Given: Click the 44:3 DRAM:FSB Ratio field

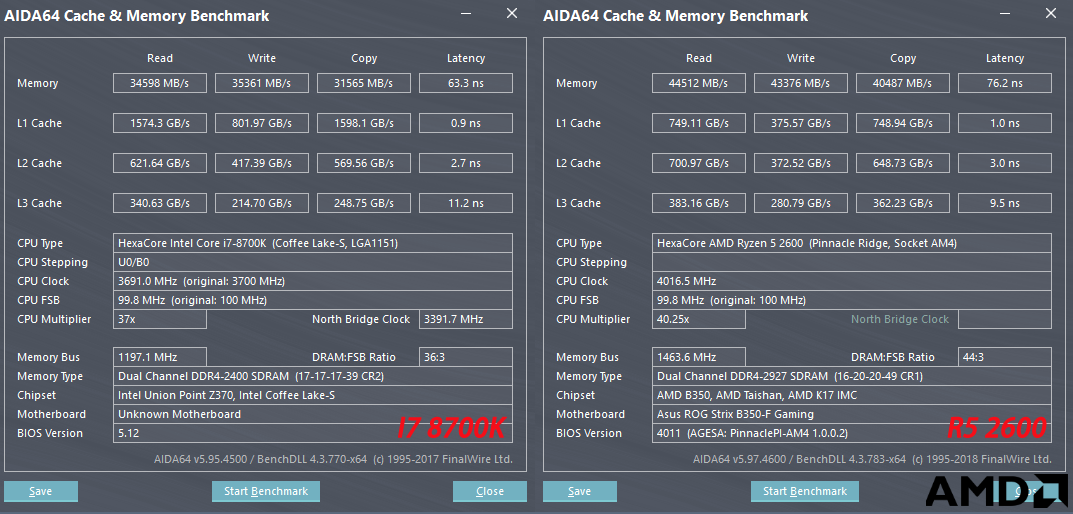Looking at the screenshot, I should (x=1005, y=357).
